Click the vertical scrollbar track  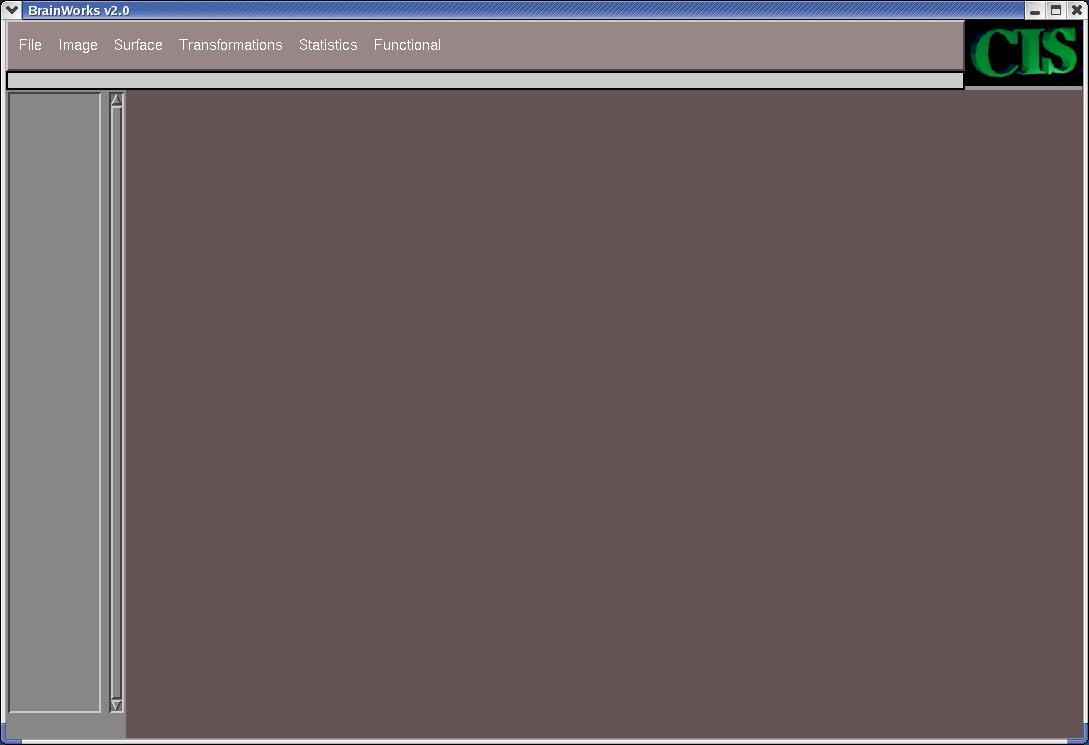(x=116, y=403)
